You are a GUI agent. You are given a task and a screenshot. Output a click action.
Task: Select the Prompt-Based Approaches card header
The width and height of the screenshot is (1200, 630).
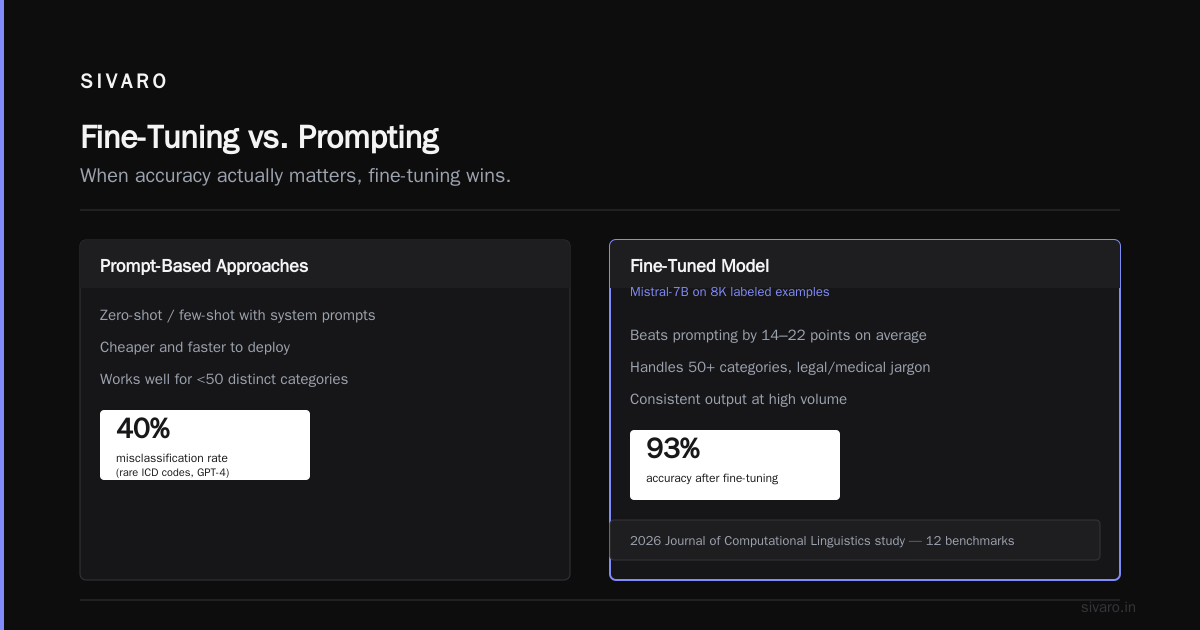(x=325, y=265)
